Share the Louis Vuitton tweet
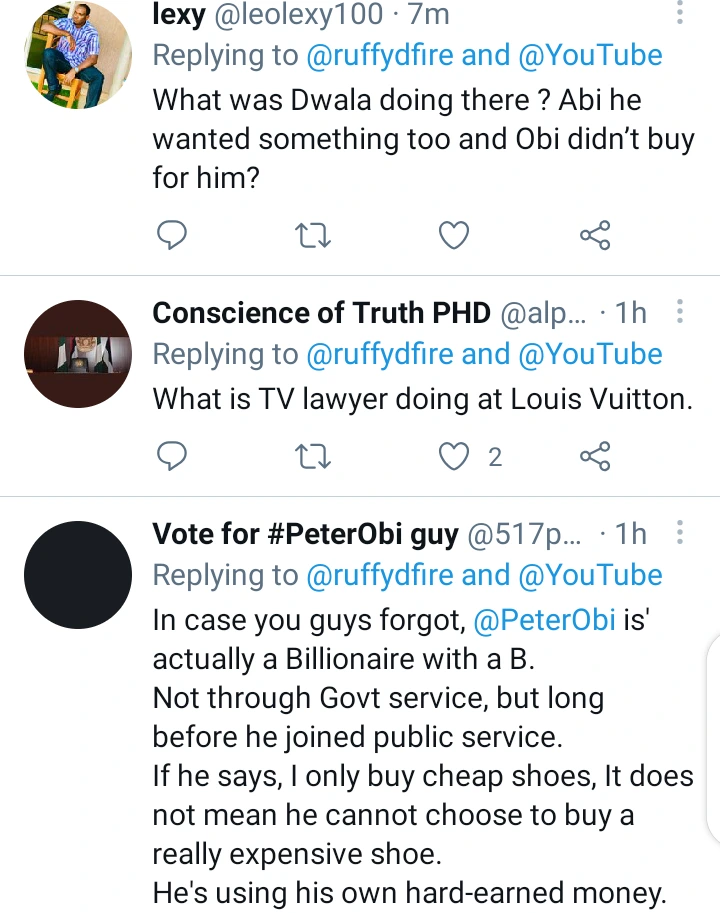This screenshot has width=720, height=913. (595, 457)
